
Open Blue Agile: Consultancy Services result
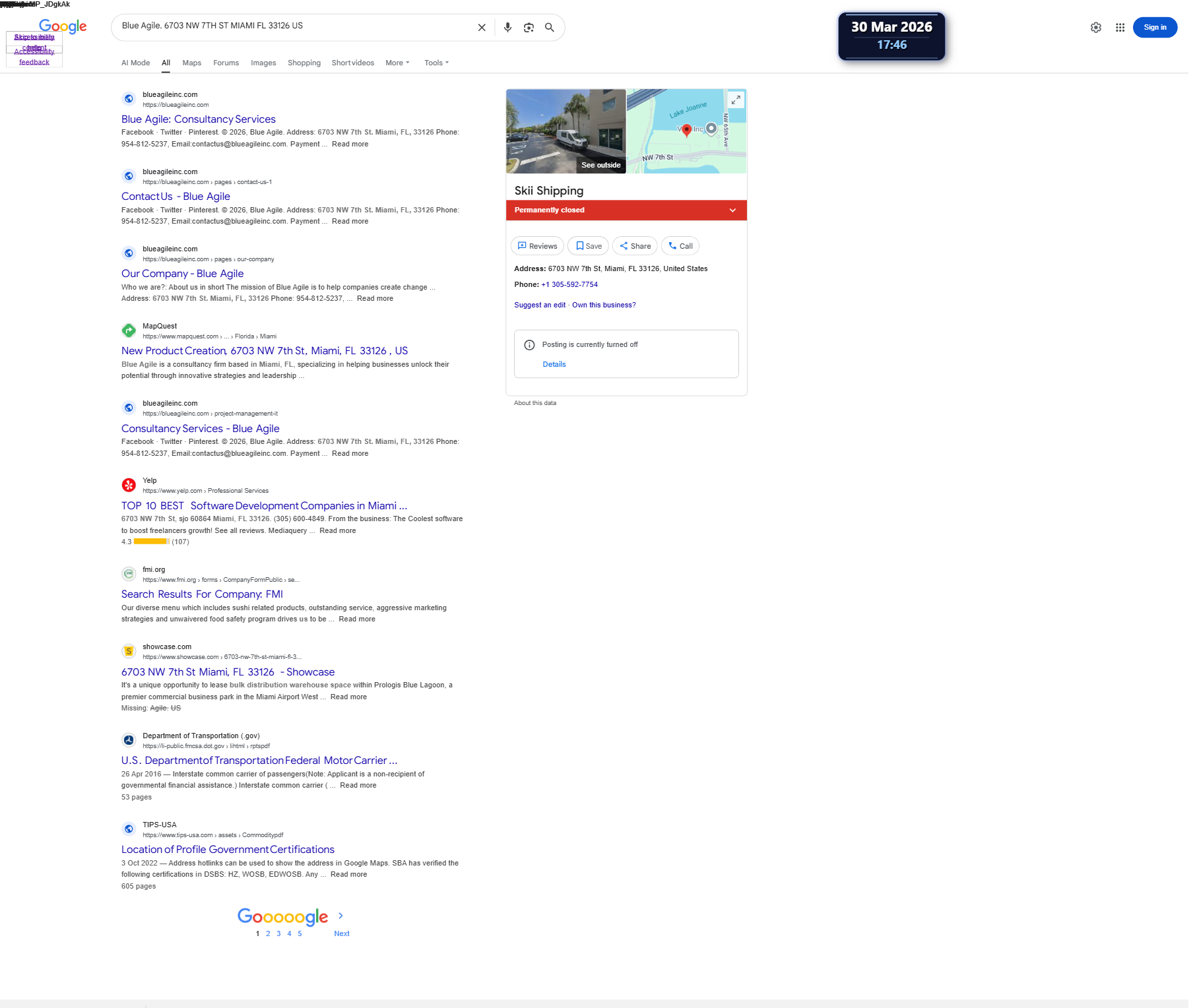[199, 119]
